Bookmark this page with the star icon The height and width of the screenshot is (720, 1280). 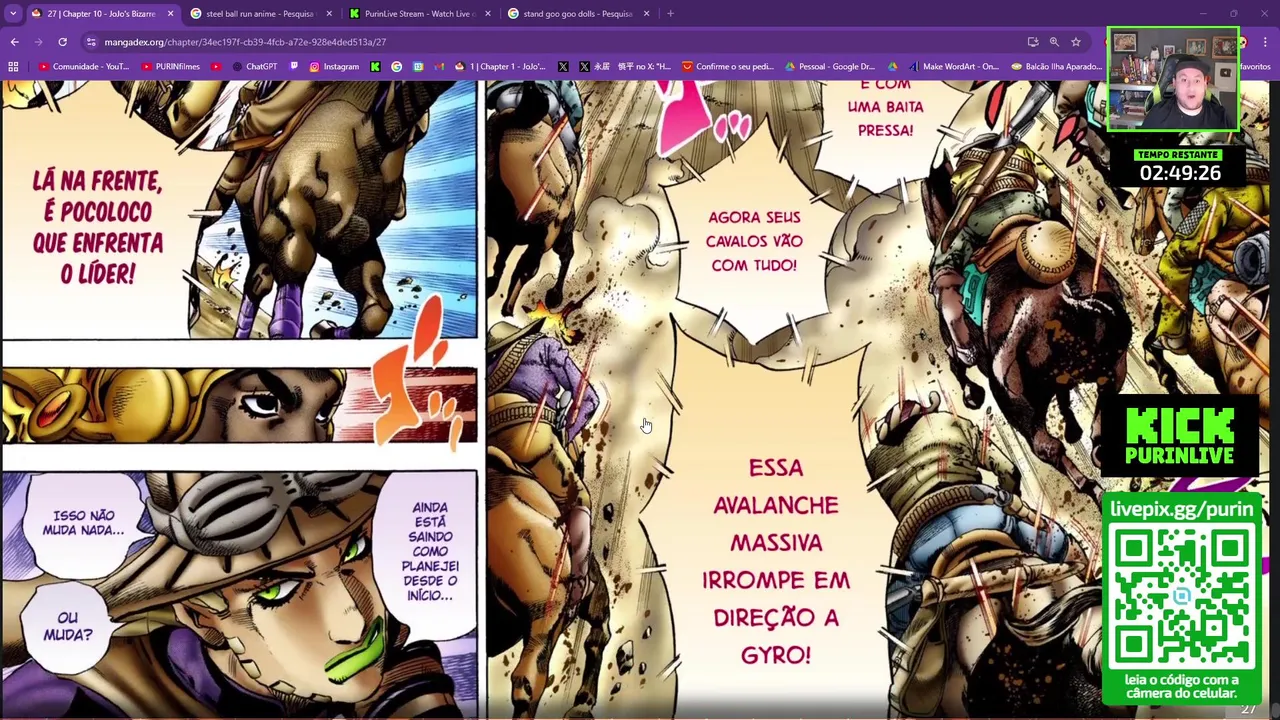[x=1076, y=42]
